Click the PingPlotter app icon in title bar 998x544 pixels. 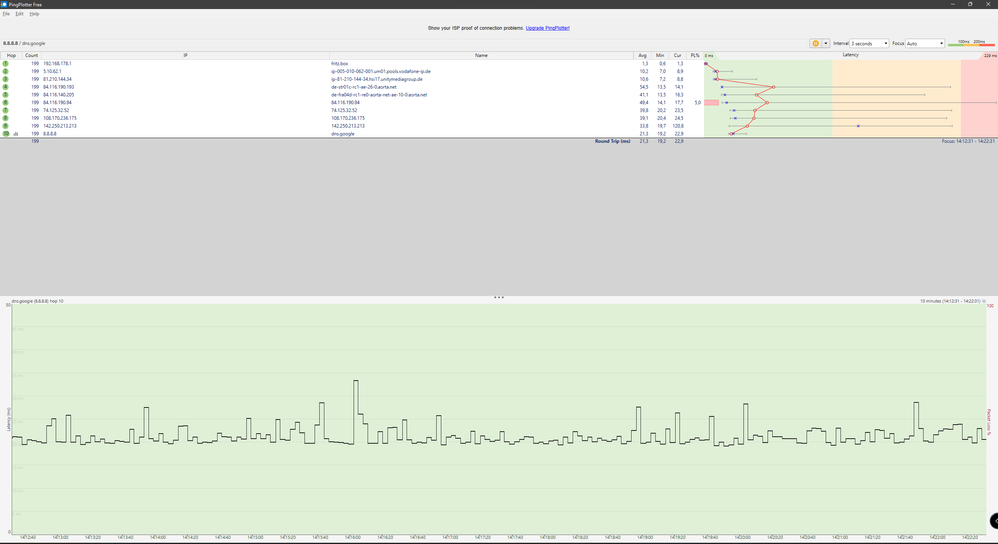pyautogui.click(x=4, y=4)
